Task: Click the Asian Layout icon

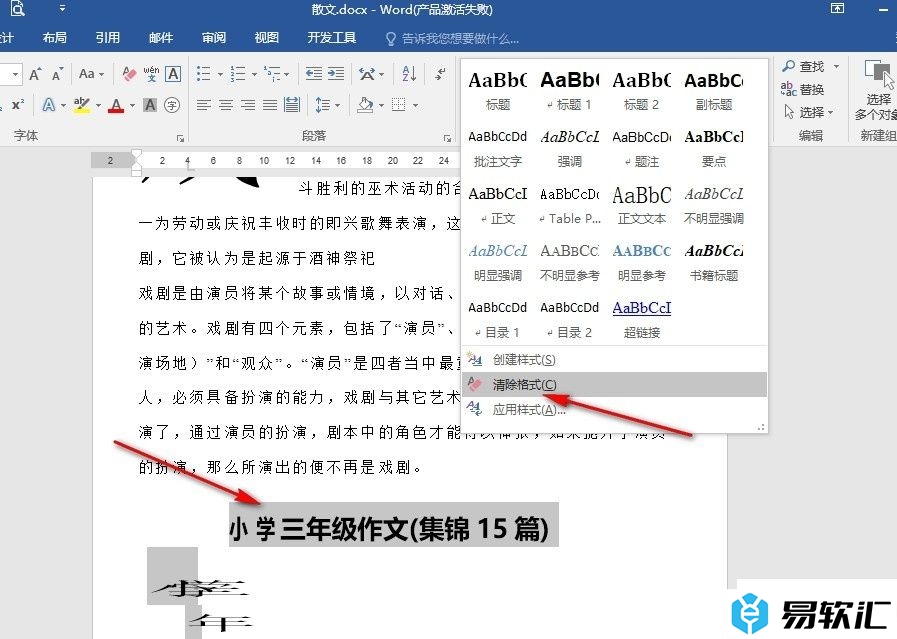Action: pos(366,74)
